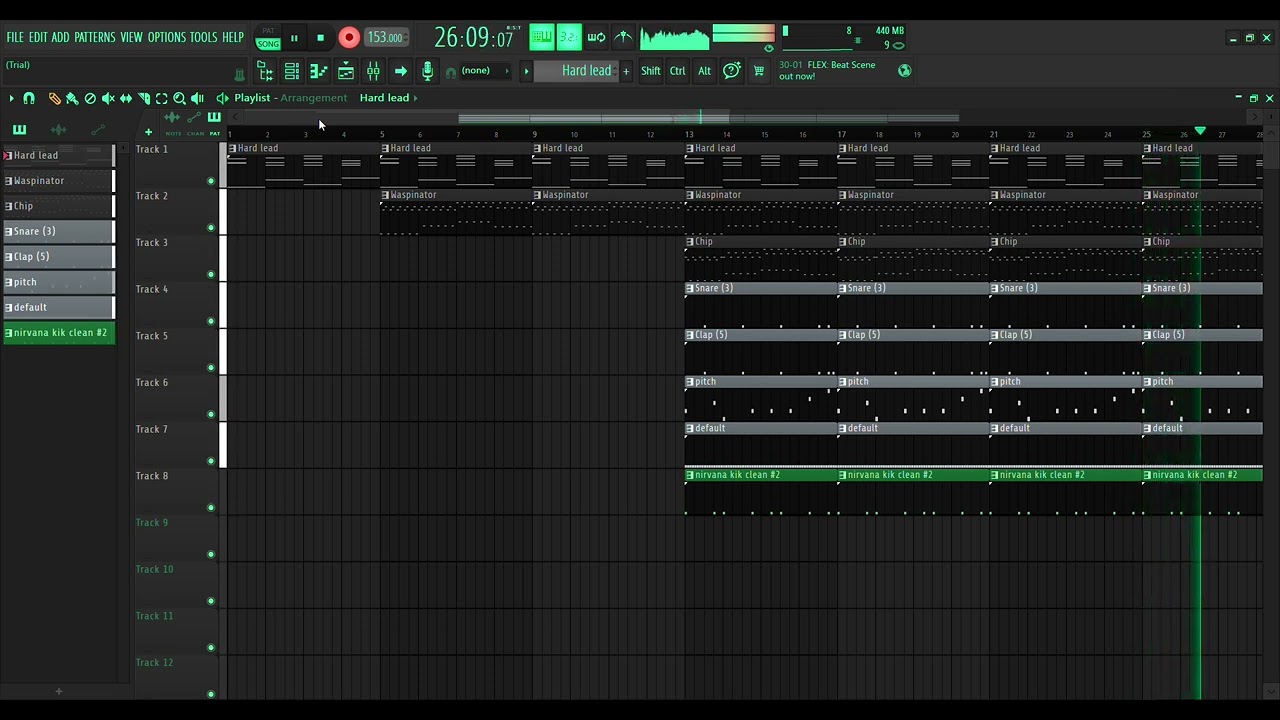
Task: Toggle the metronome-shaped button
Action: coord(623,38)
